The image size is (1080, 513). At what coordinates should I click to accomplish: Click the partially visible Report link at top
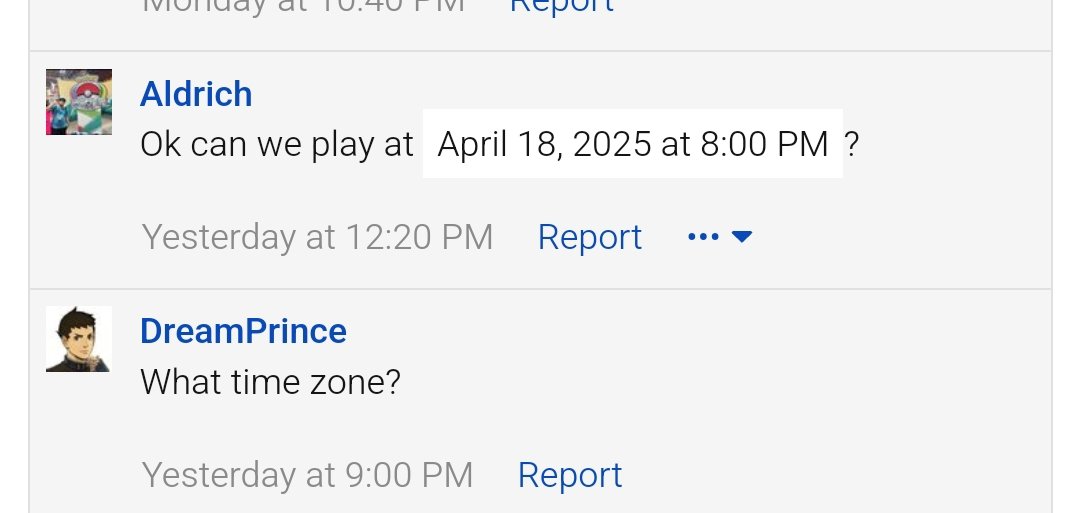pyautogui.click(x=561, y=6)
